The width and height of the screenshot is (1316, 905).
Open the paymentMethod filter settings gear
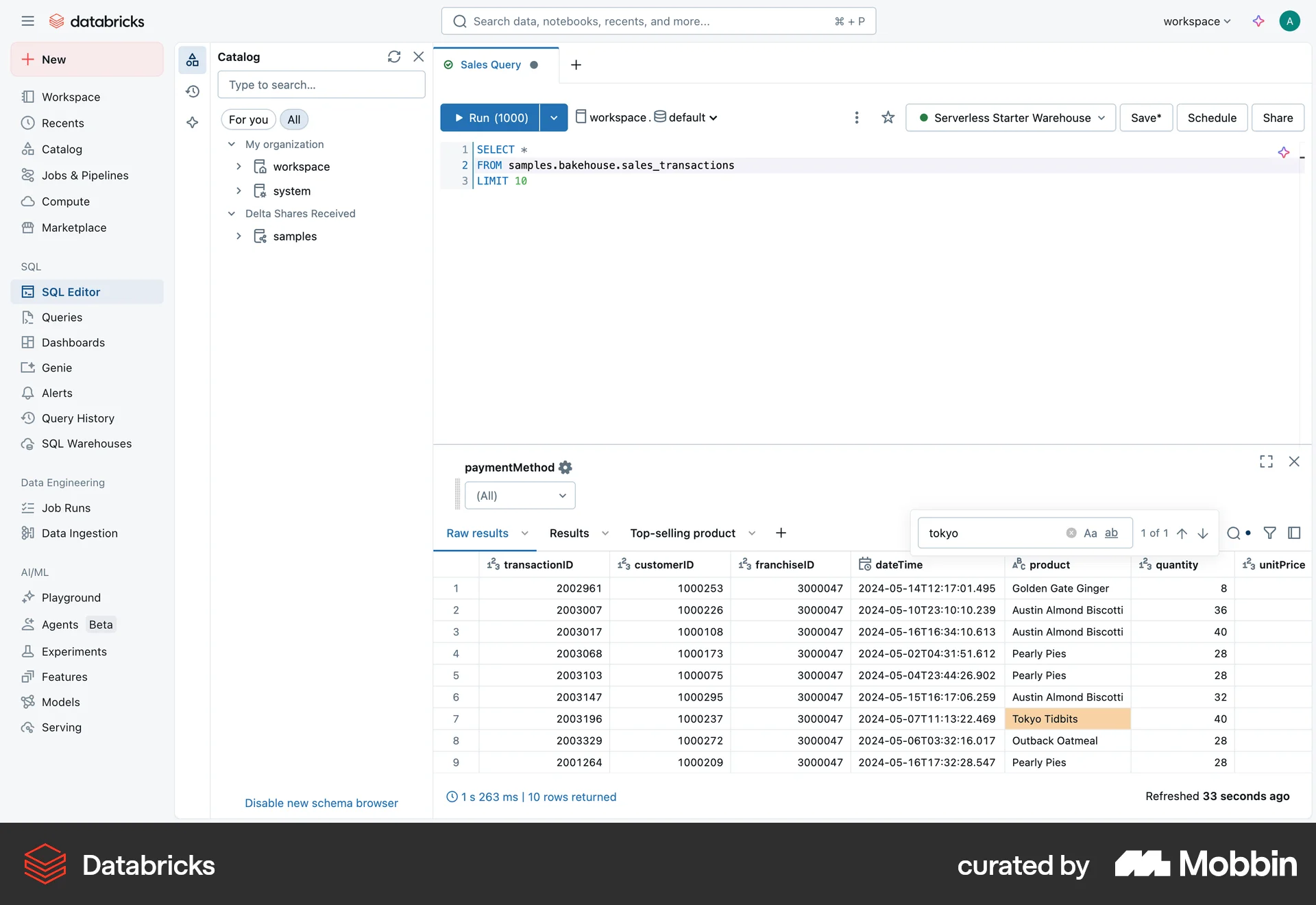(565, 467)
